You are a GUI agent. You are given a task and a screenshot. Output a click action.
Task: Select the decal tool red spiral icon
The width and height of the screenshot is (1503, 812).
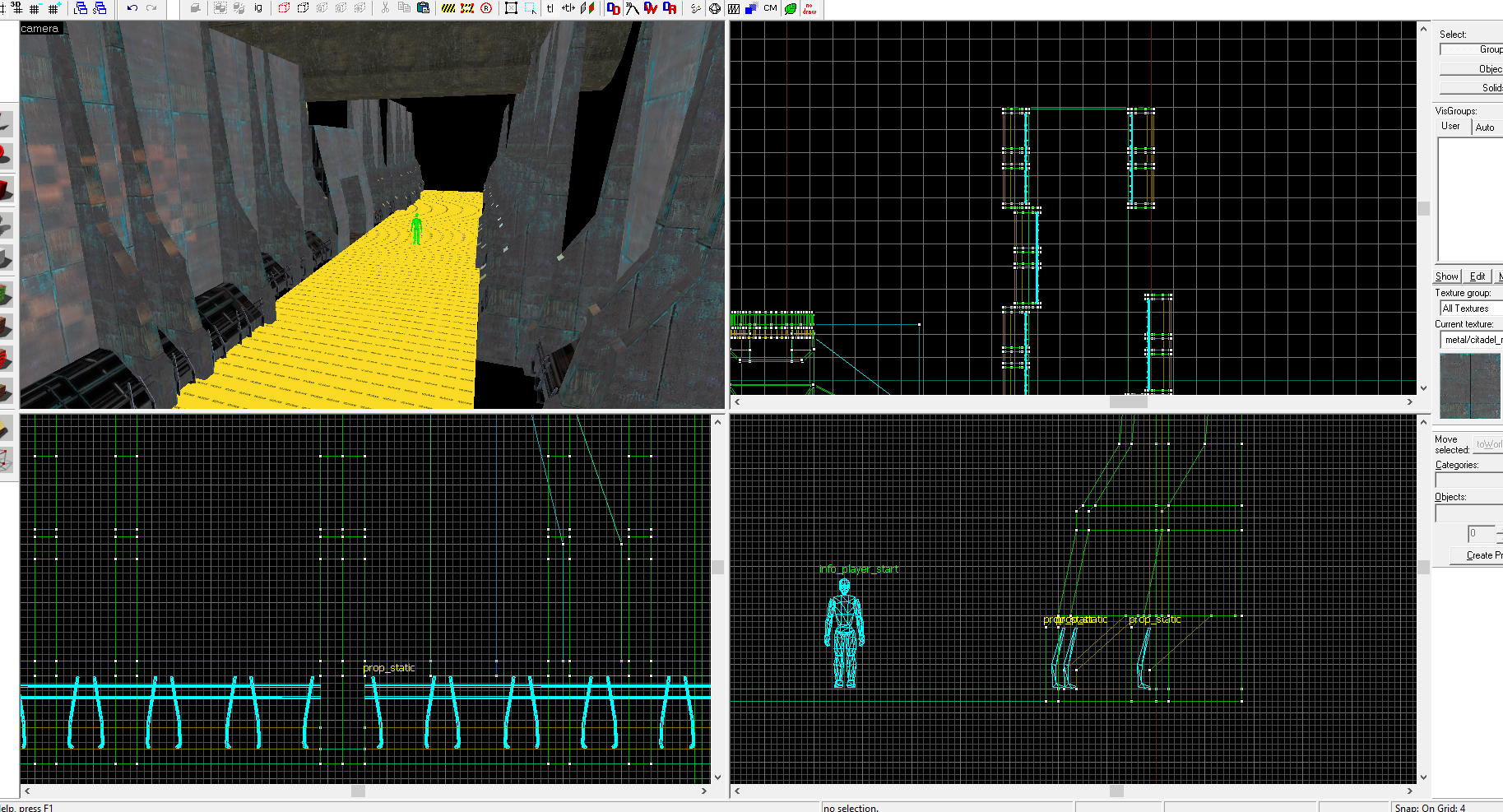pos(5,360)
